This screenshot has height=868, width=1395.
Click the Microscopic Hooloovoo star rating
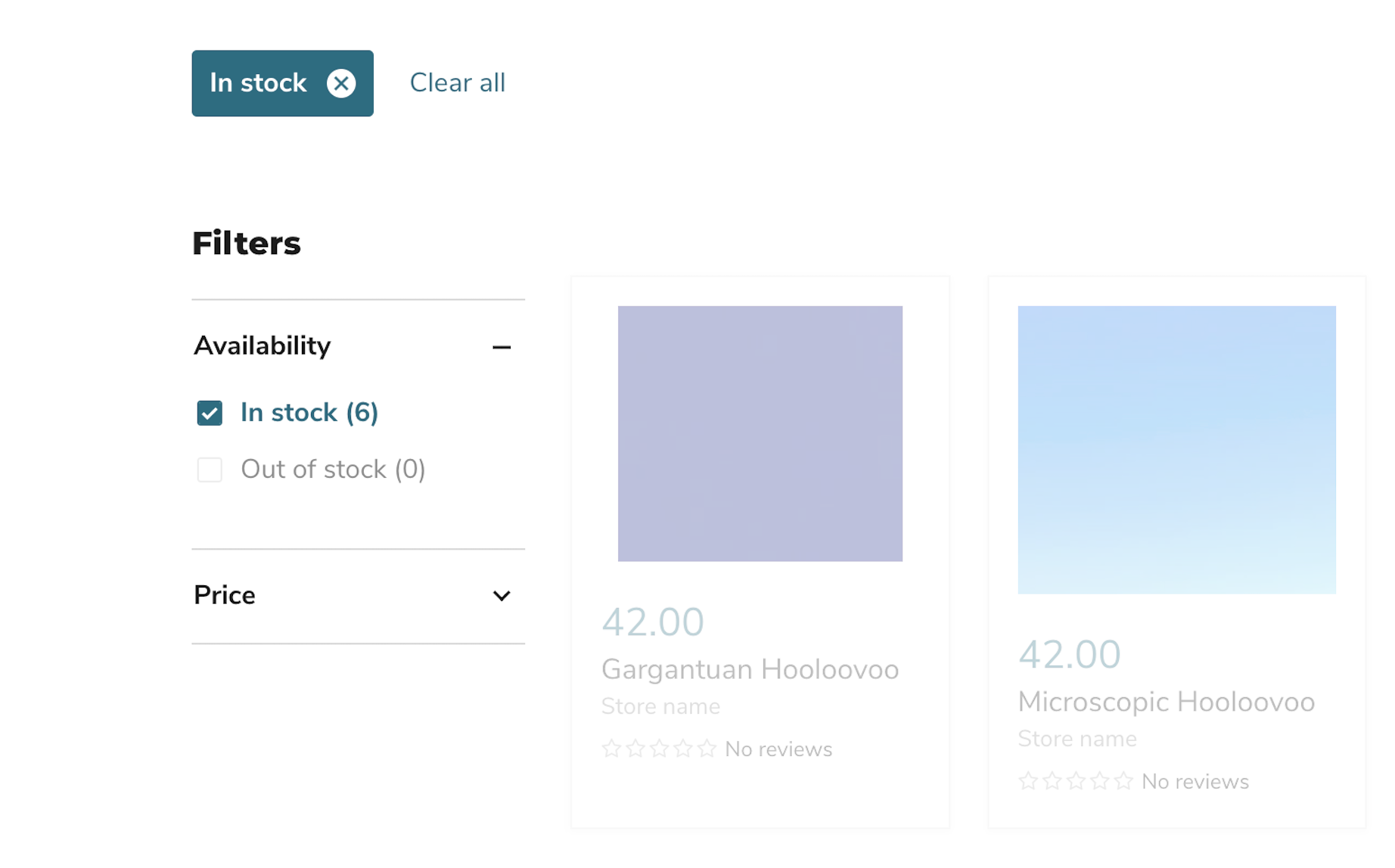(x=1076, y=781)
